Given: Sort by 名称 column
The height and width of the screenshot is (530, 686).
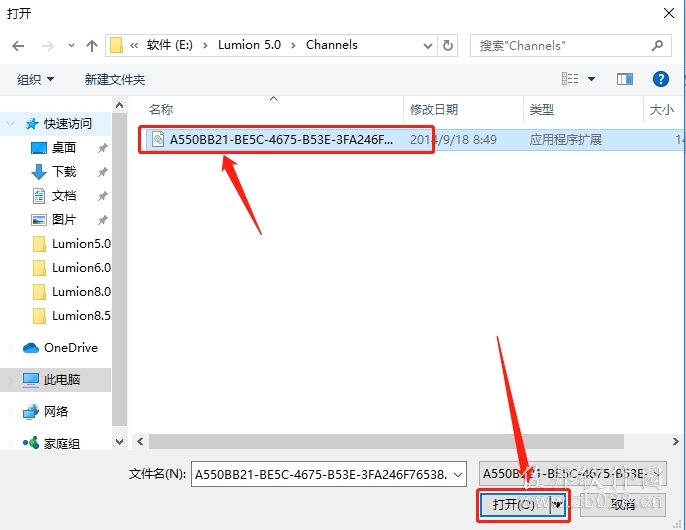Looking at the screenshot, I should [161, 109].
